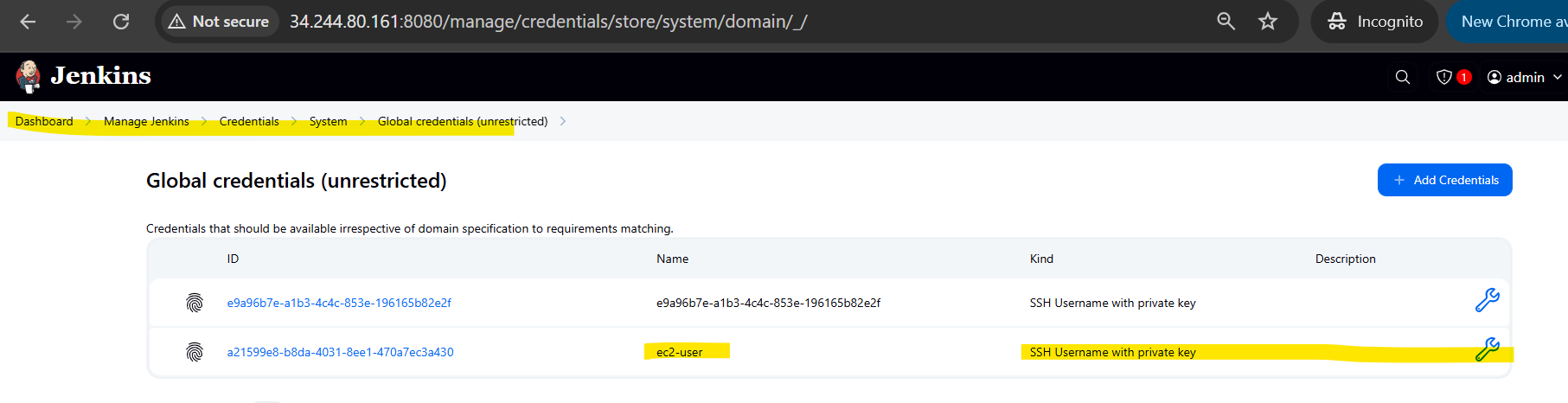
Task: Expand chevron after Global credentials breadcrumb
Action: 563,121
